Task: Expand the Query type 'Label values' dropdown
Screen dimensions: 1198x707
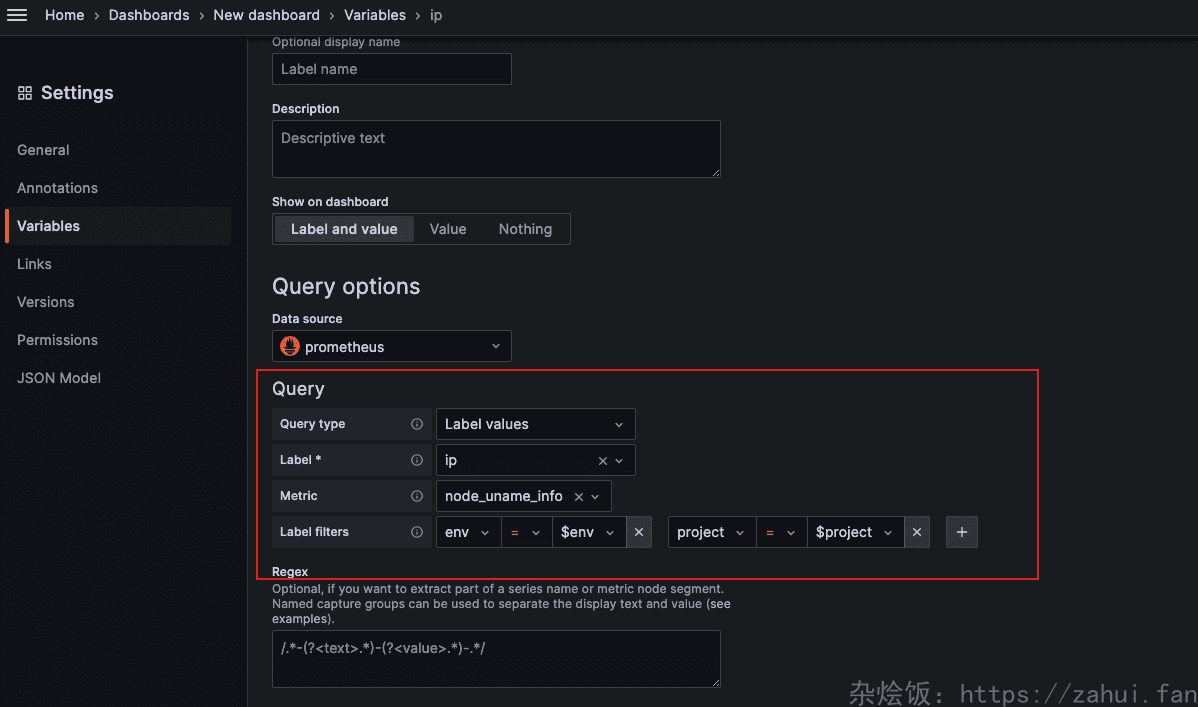Action: (x=535, y=424)
